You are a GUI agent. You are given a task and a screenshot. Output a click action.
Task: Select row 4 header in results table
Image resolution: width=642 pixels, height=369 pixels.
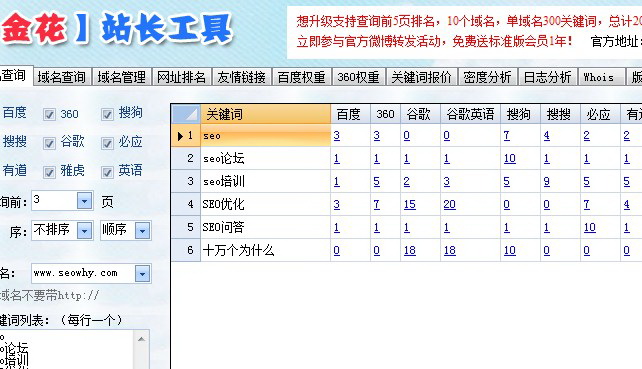186,204
